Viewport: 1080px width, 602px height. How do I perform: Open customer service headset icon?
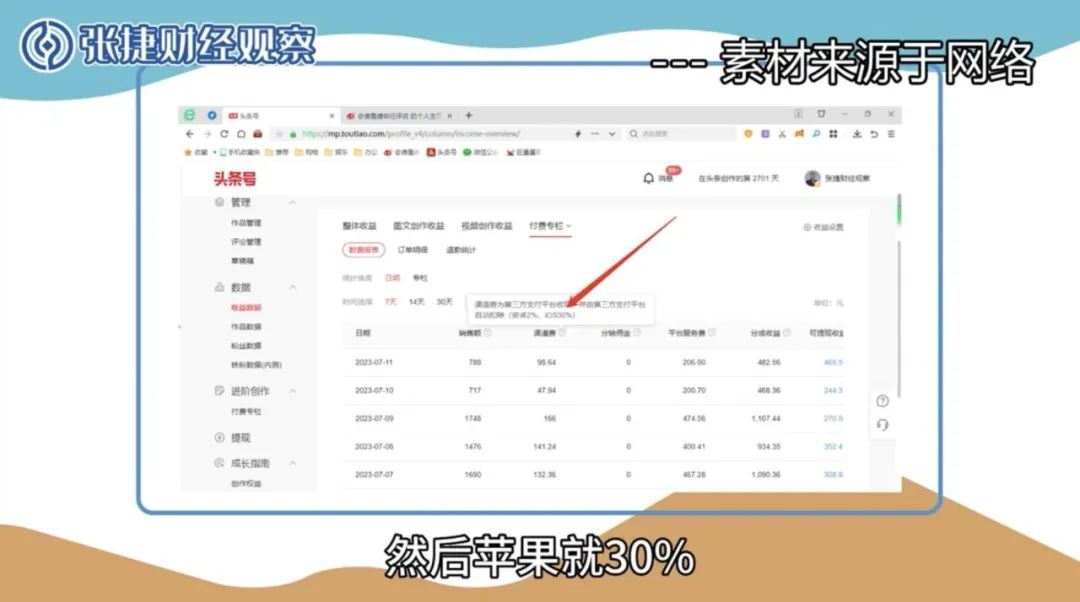(882, 424)
